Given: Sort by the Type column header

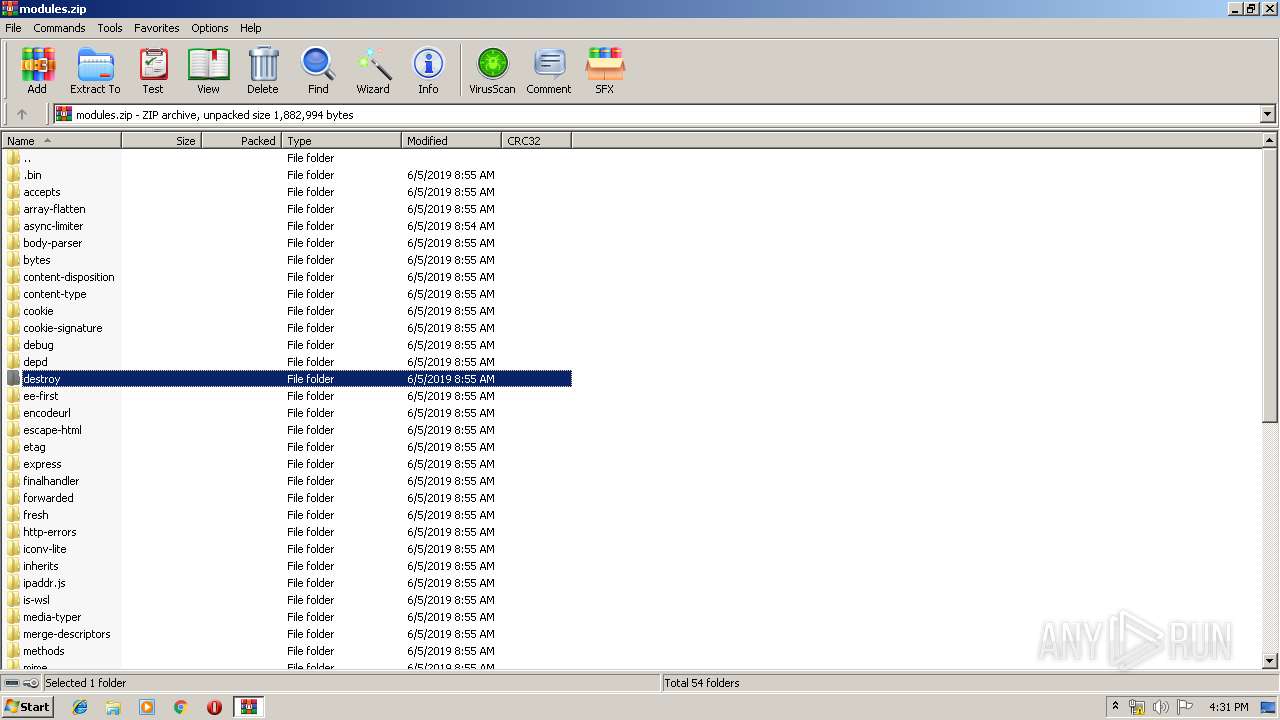Looking at the screenshot, I should coord(342,141).
